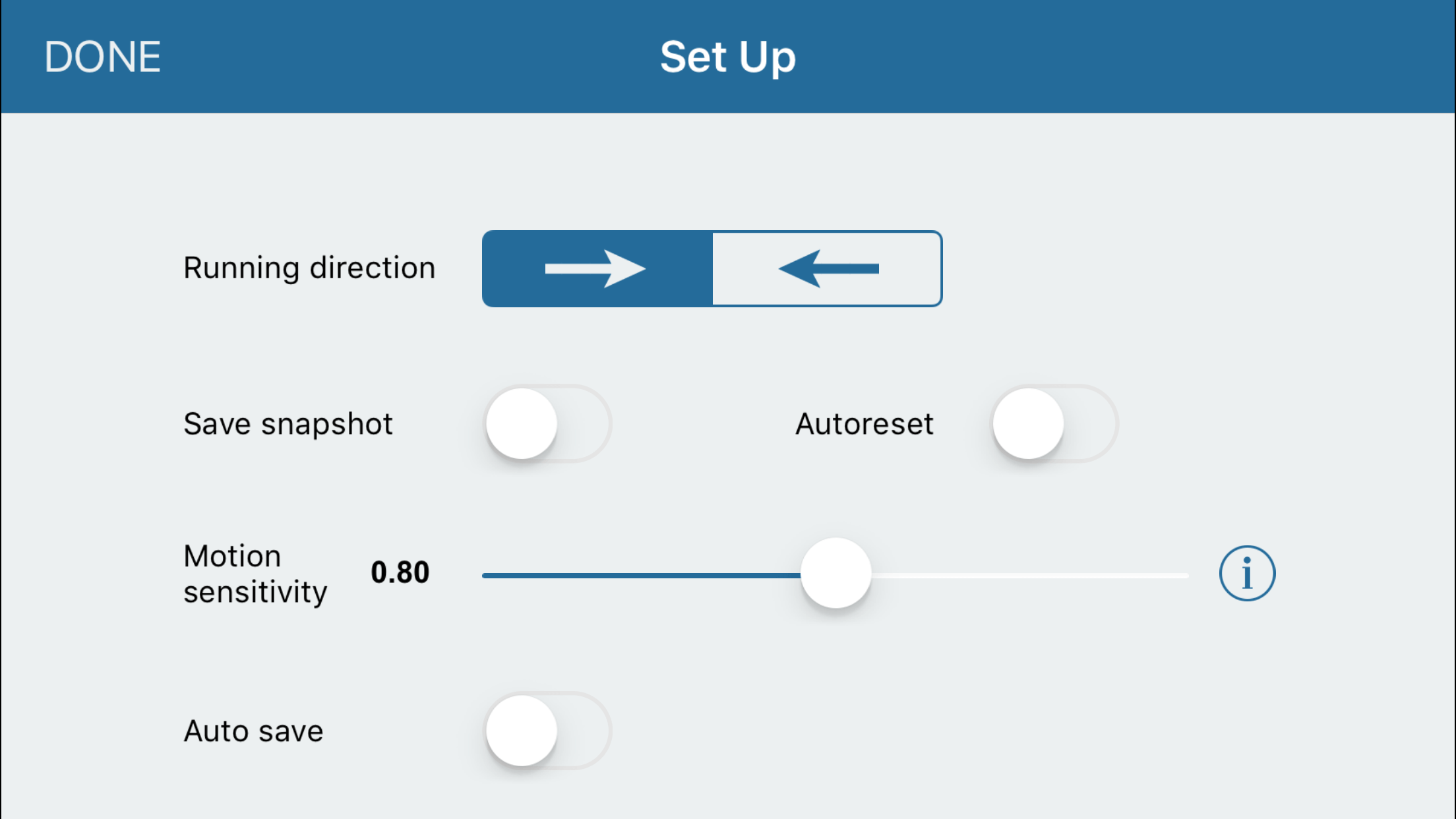Set motion sensitivity slider to its minimum end
This screenshot has height=819, width=1456.
click(485, 576)
